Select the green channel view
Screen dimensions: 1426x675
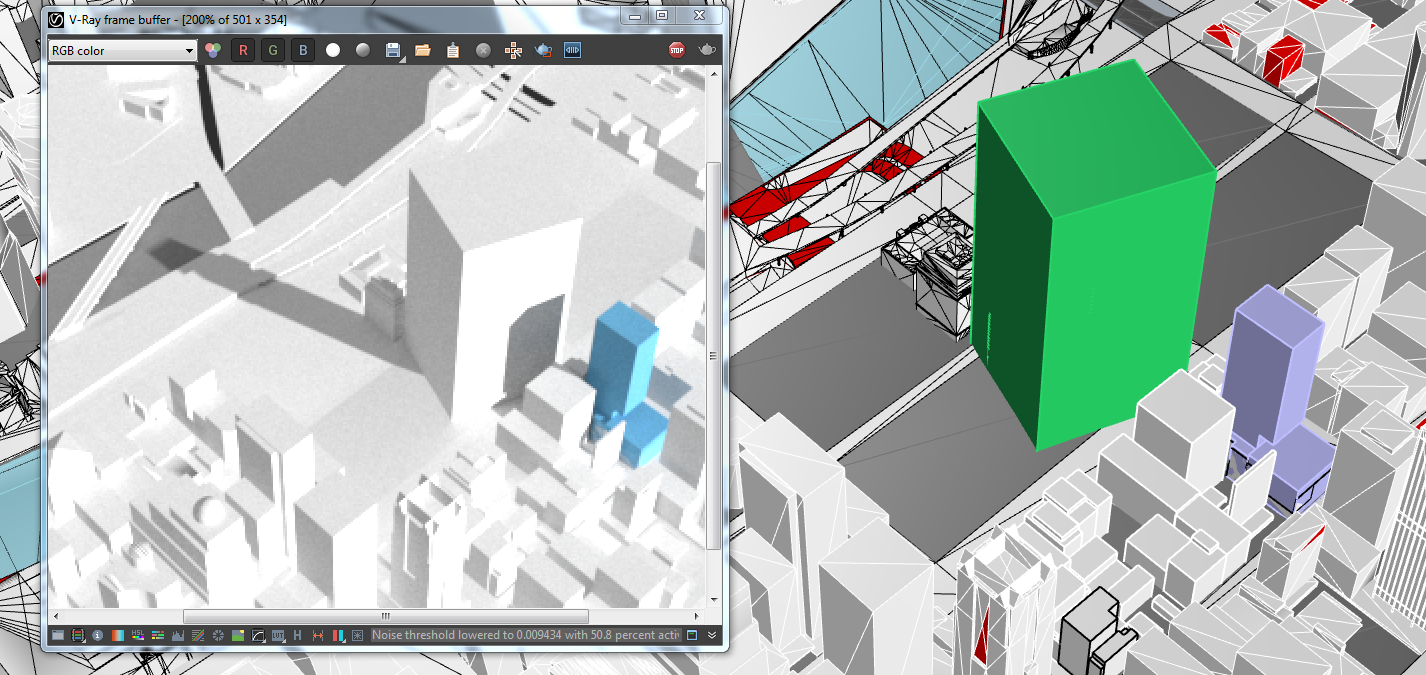[272, 50]
